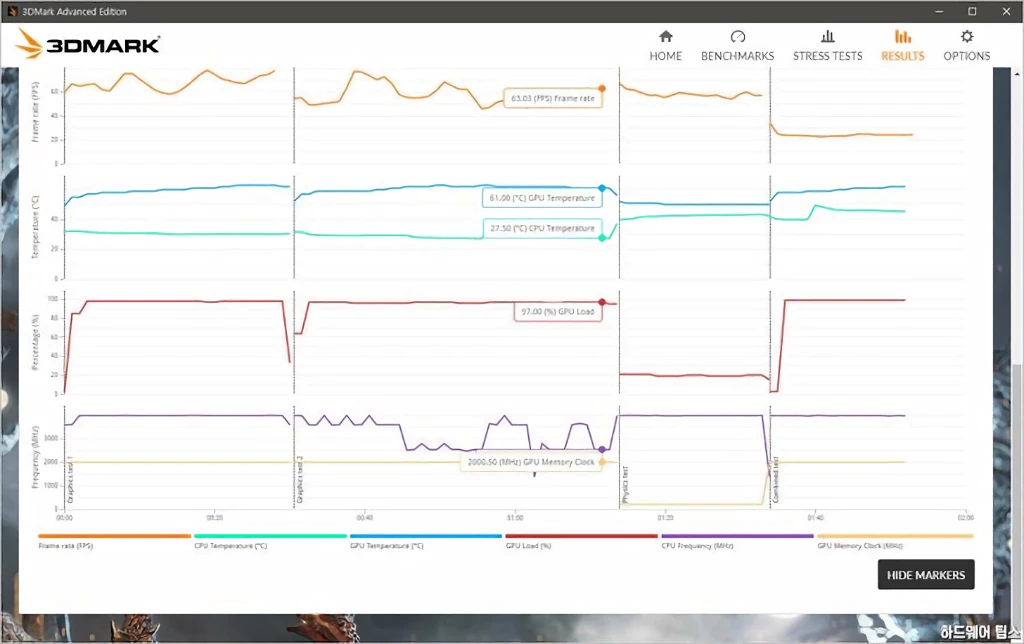Click the '2000.50 (MHz) GPU Memory Clock' tooltip
This screenshot has width=1024, height=644.
click(531, 462)
